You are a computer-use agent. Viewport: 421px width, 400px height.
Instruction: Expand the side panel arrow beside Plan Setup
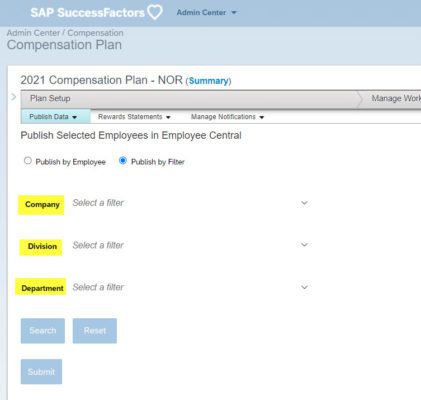(14, 97)
